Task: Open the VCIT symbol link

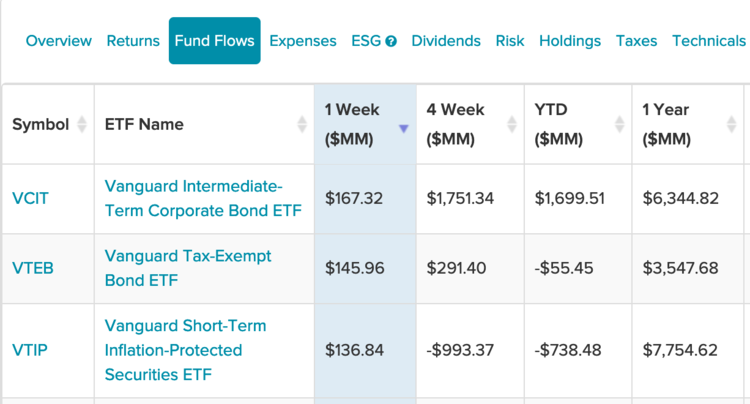Action: click(30, 198)
